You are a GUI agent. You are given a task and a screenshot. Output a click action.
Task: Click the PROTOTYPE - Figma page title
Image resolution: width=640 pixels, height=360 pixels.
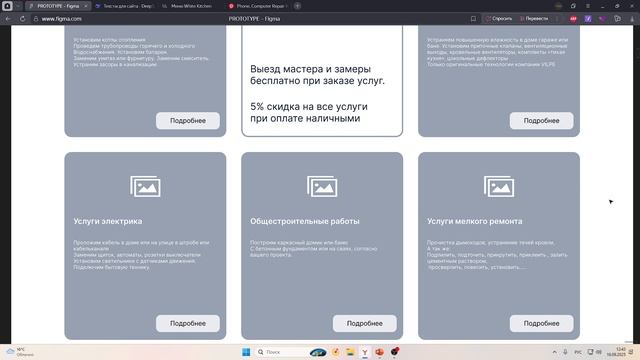(254, 19)
